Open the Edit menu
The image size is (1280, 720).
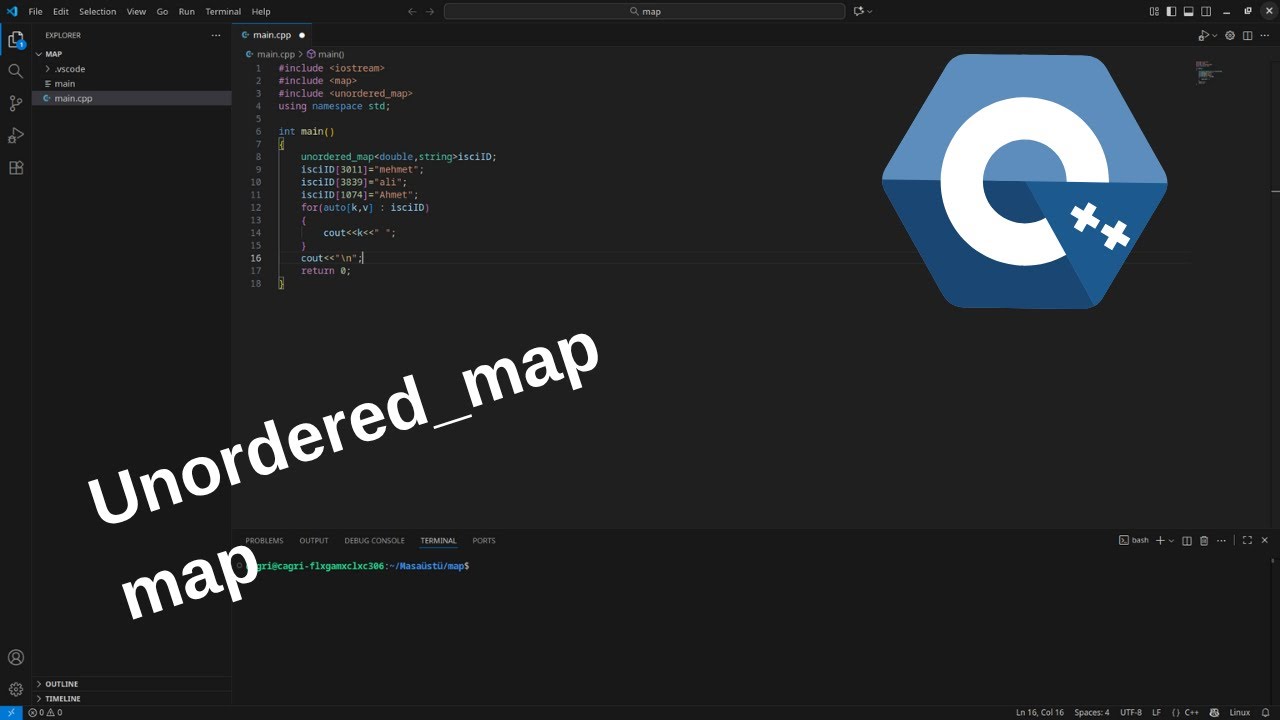[x=61, y=11]
